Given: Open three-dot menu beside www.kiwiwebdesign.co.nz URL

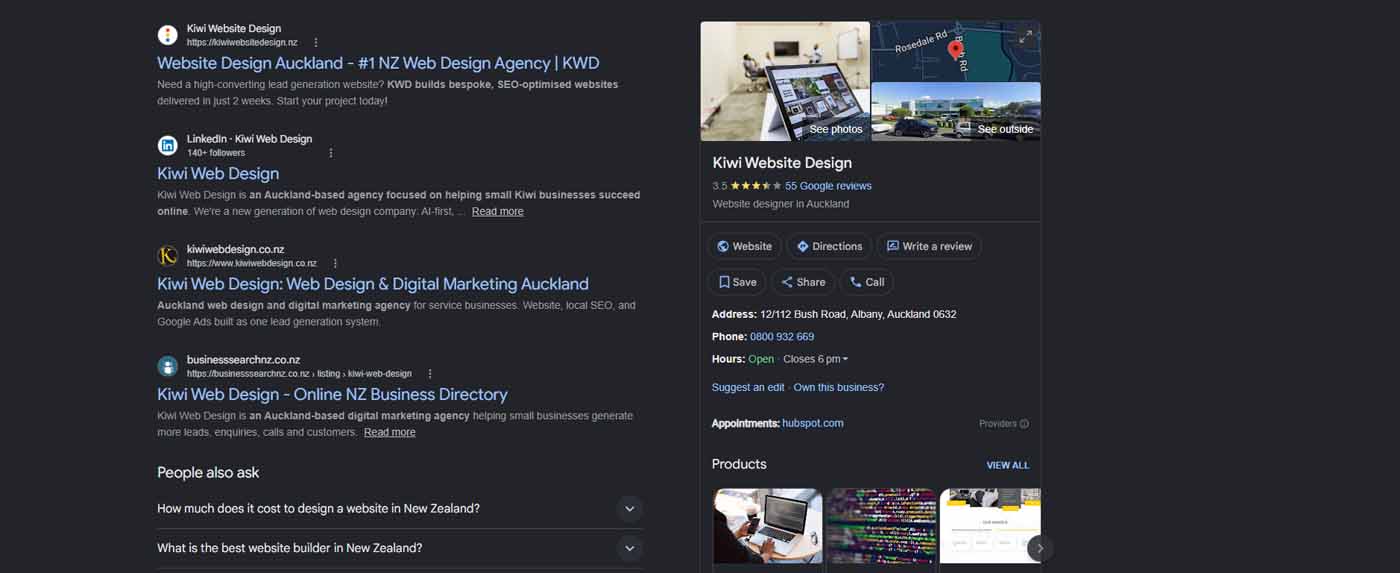Looking at the screenshot, I should click(x=335, y=263).
